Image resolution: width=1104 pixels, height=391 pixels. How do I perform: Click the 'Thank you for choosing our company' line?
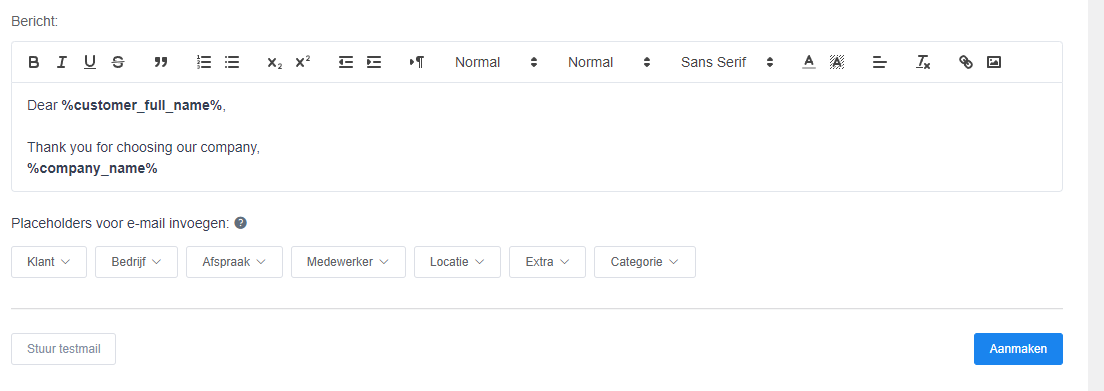(x=144, y=148)
